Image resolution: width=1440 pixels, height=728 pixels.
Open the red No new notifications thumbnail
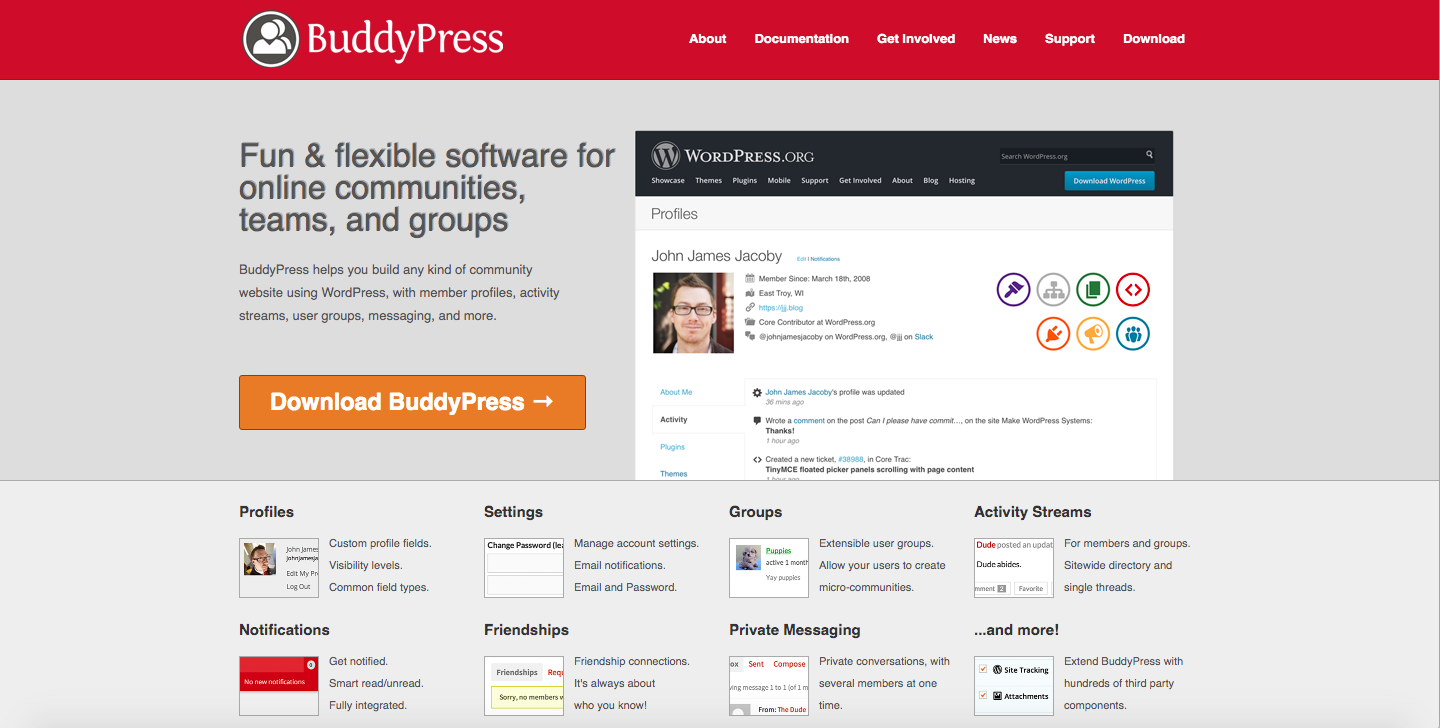(x=279, y=686)
